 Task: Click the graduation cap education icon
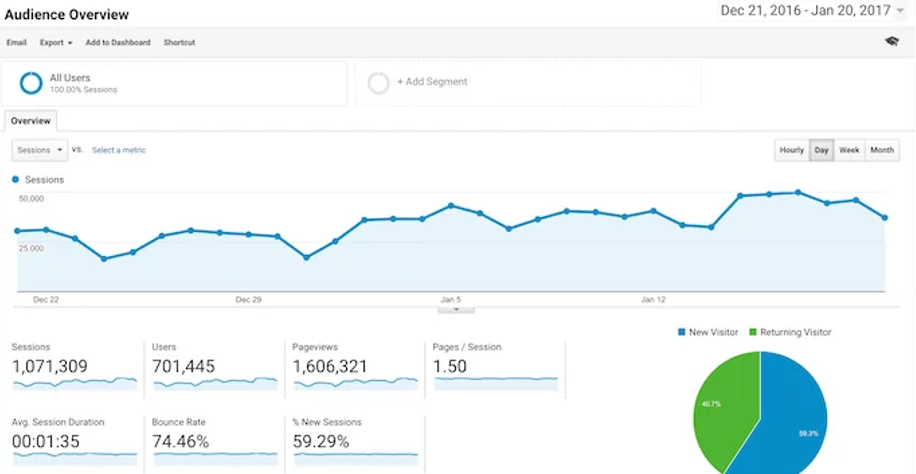[892, 42]
